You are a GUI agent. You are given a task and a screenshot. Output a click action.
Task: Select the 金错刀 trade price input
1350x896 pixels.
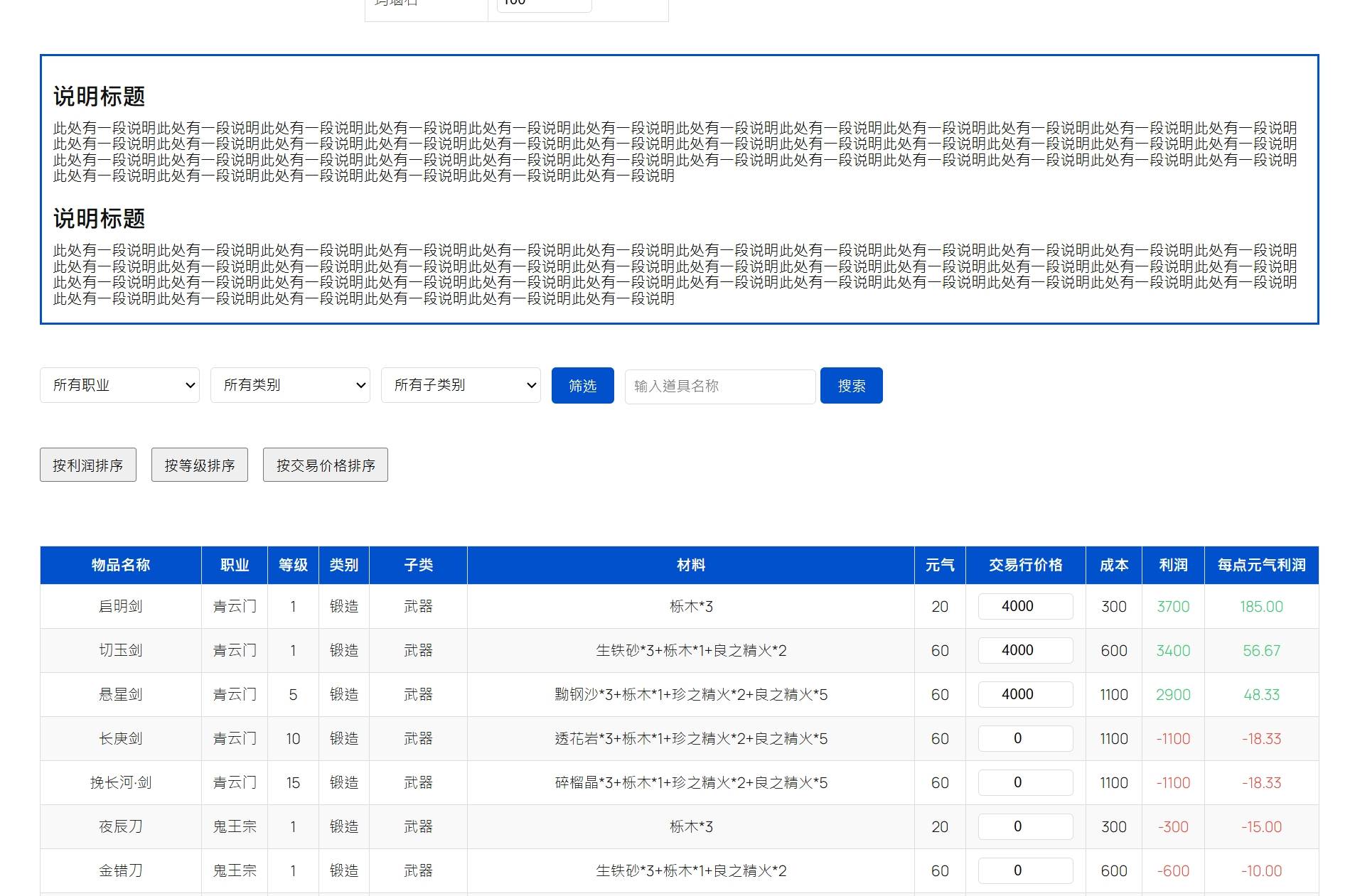pyautogui.click(x=1025, y=870)
